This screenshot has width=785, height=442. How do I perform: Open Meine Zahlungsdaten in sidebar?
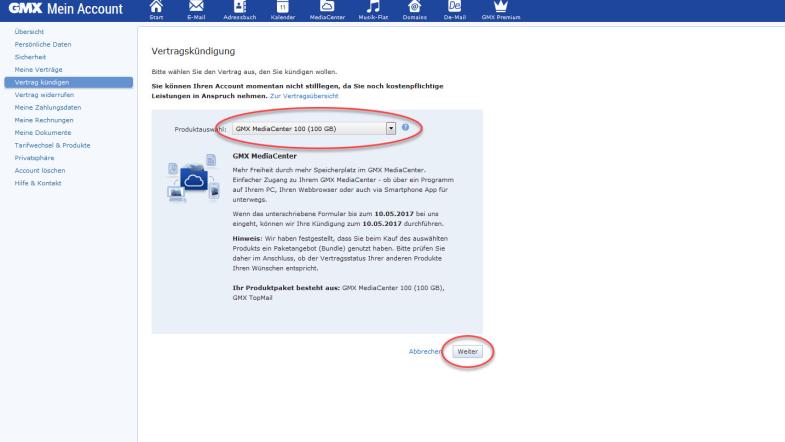click(x=48, y=107)
